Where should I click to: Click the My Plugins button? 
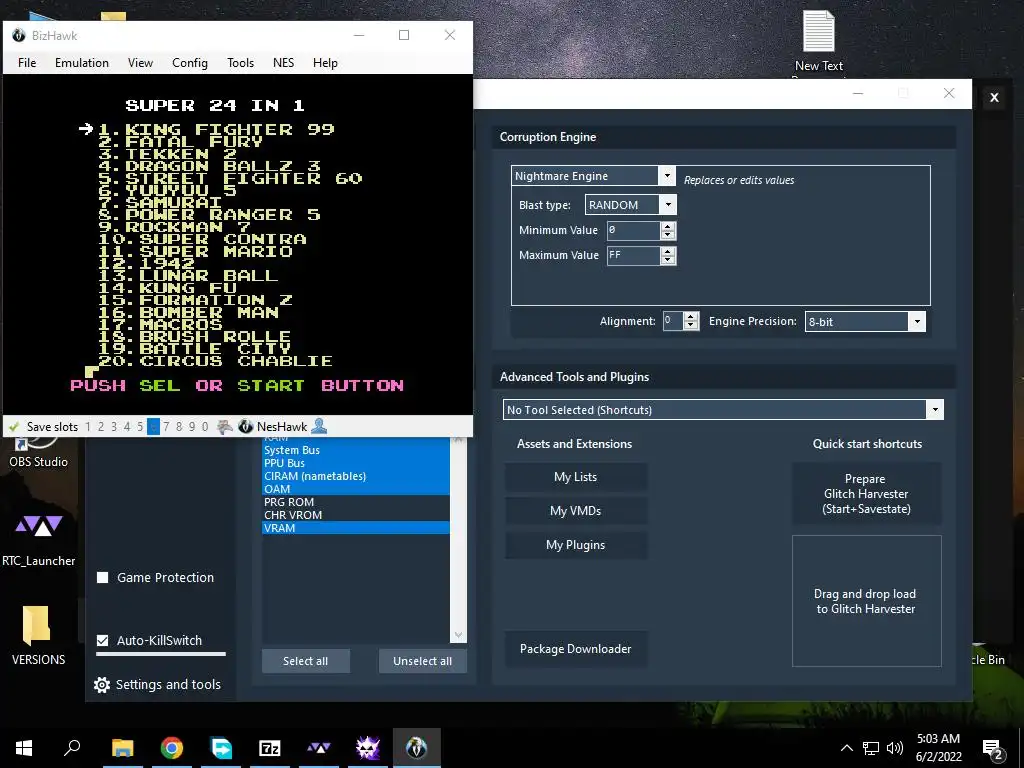(x=575, y=545)
